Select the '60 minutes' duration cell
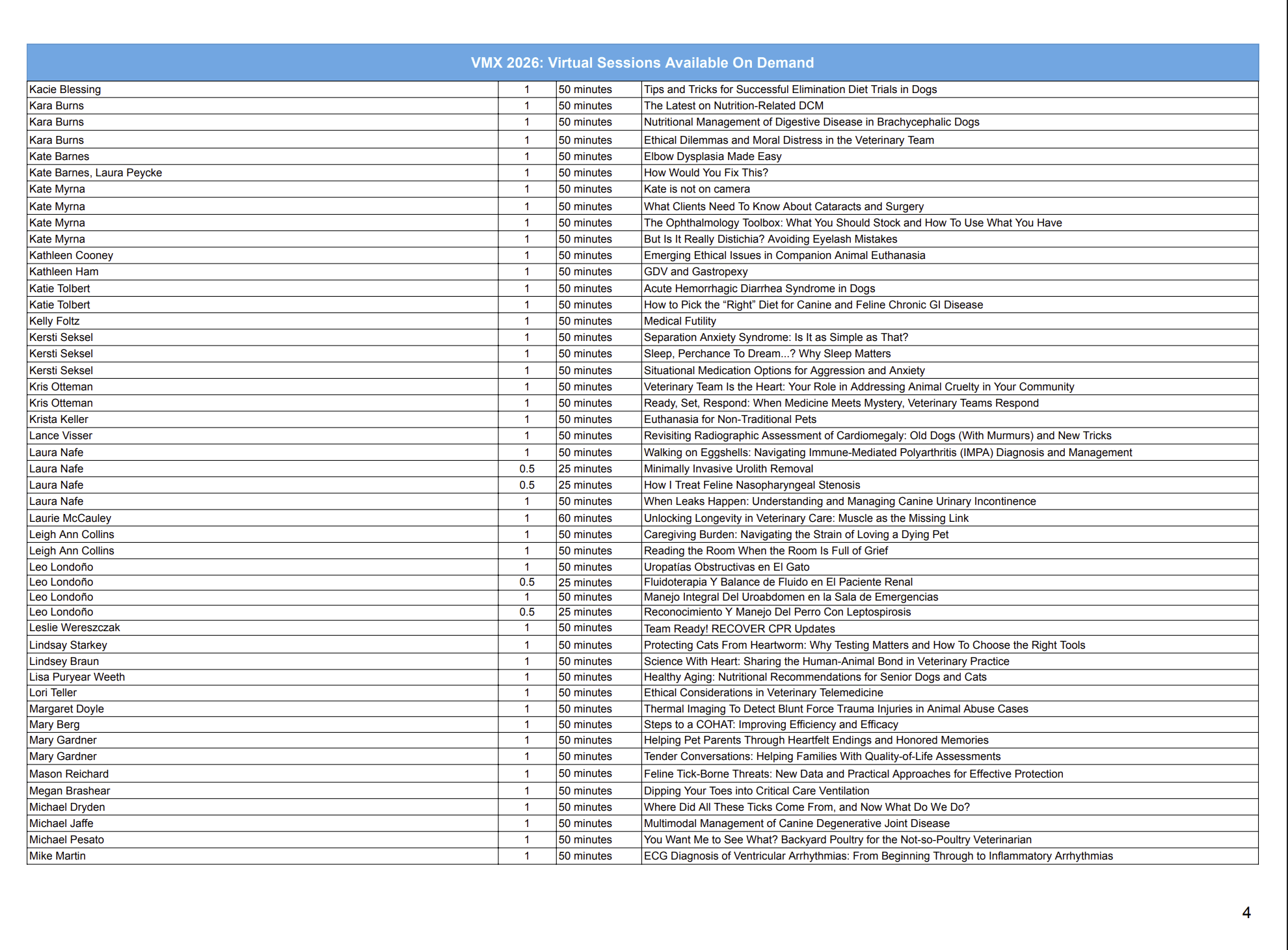1288x950 pixels. pyautogui.click(x=585, y=519)
